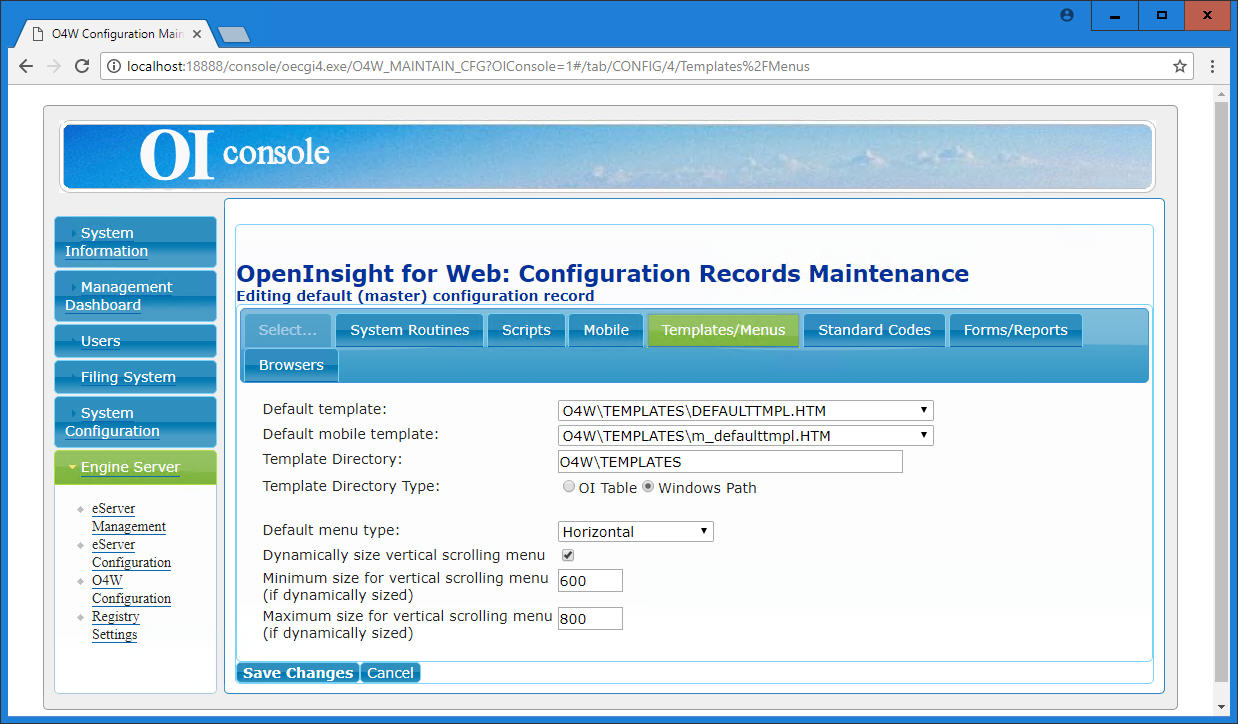Open the Registry Settings link
Screen dimensions: 1238x724
pyautogui.click(x=115, y=625)
